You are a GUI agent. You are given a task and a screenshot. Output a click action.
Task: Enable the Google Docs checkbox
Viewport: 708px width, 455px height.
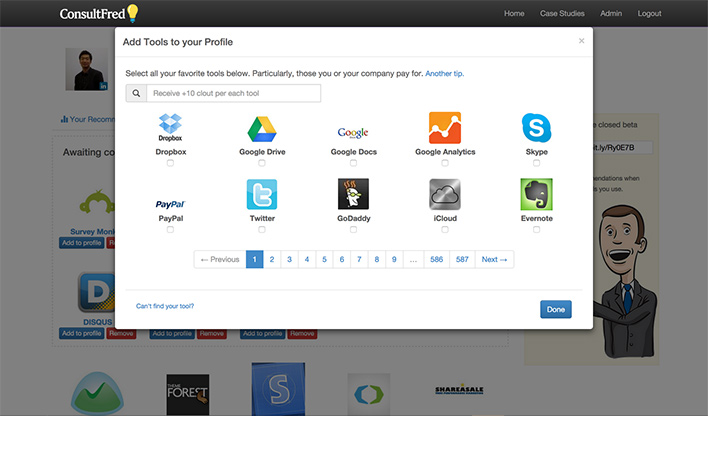353,163
